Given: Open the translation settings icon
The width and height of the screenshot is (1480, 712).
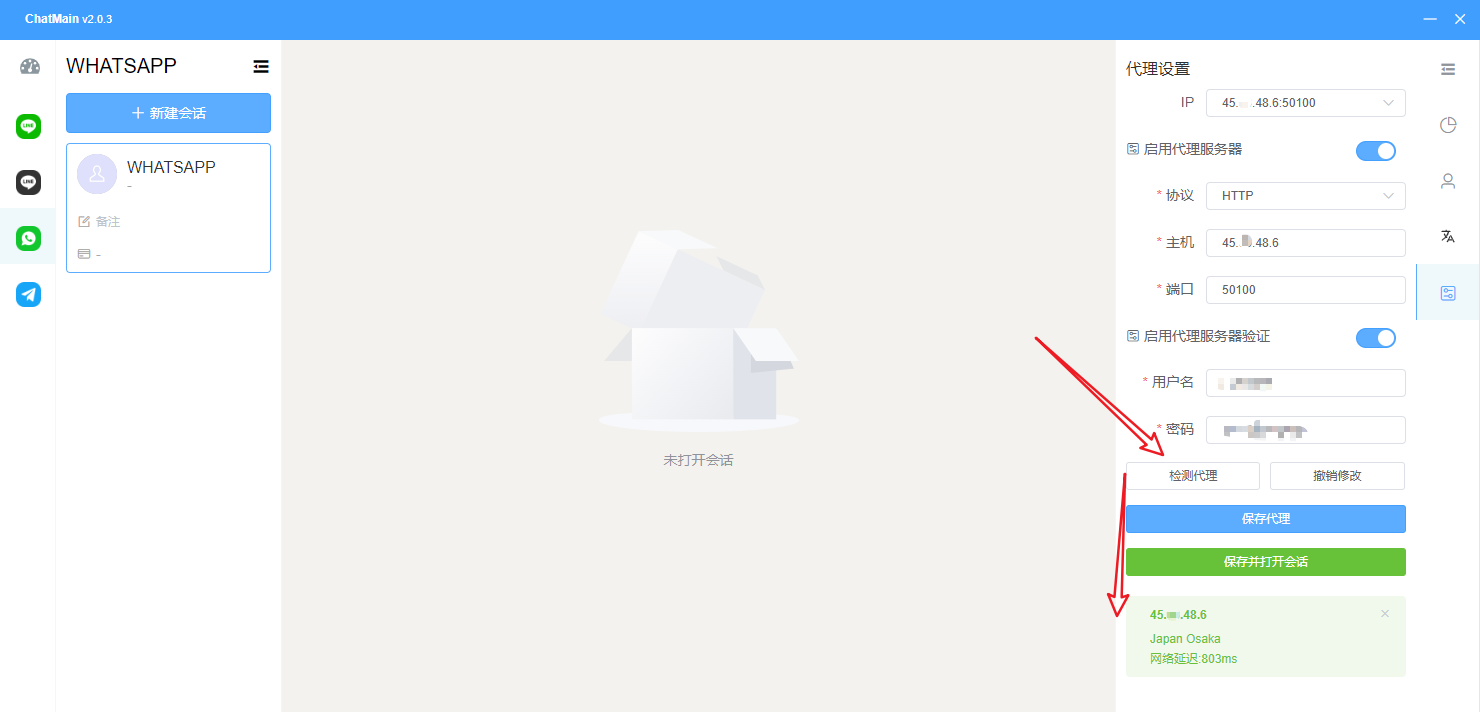Looking at the screenshot, I should pos(1448,237).
